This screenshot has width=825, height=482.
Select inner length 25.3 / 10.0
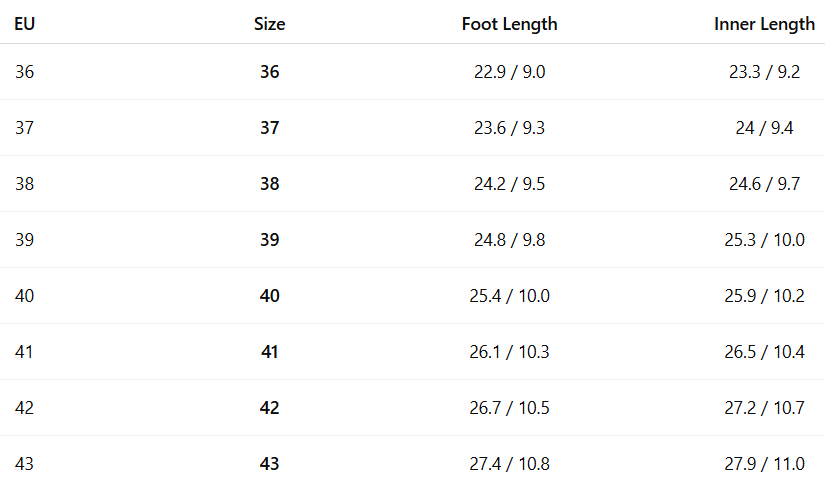[764, 240]
